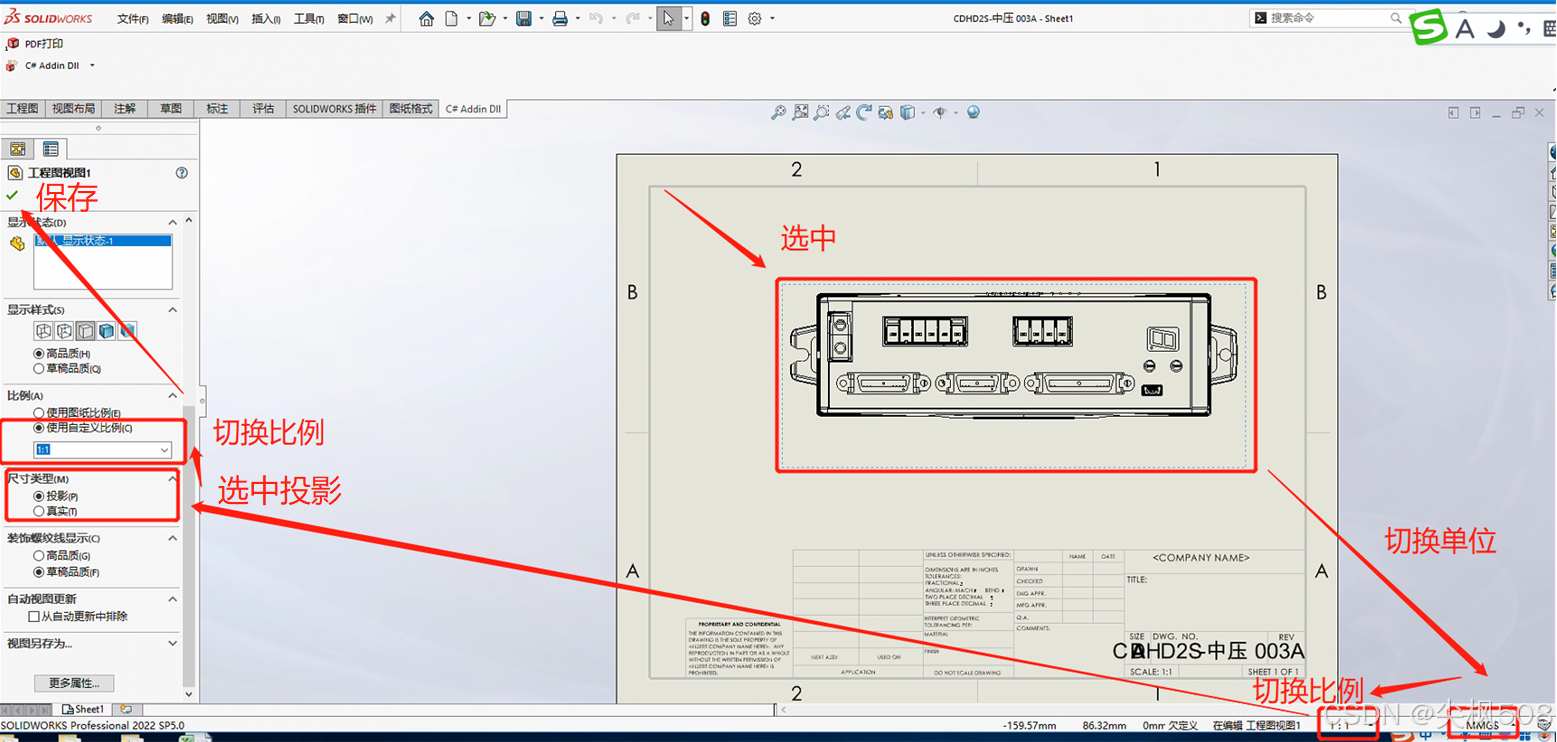
Task: Open the 窗口(W) menu
Action: (355, 19)
